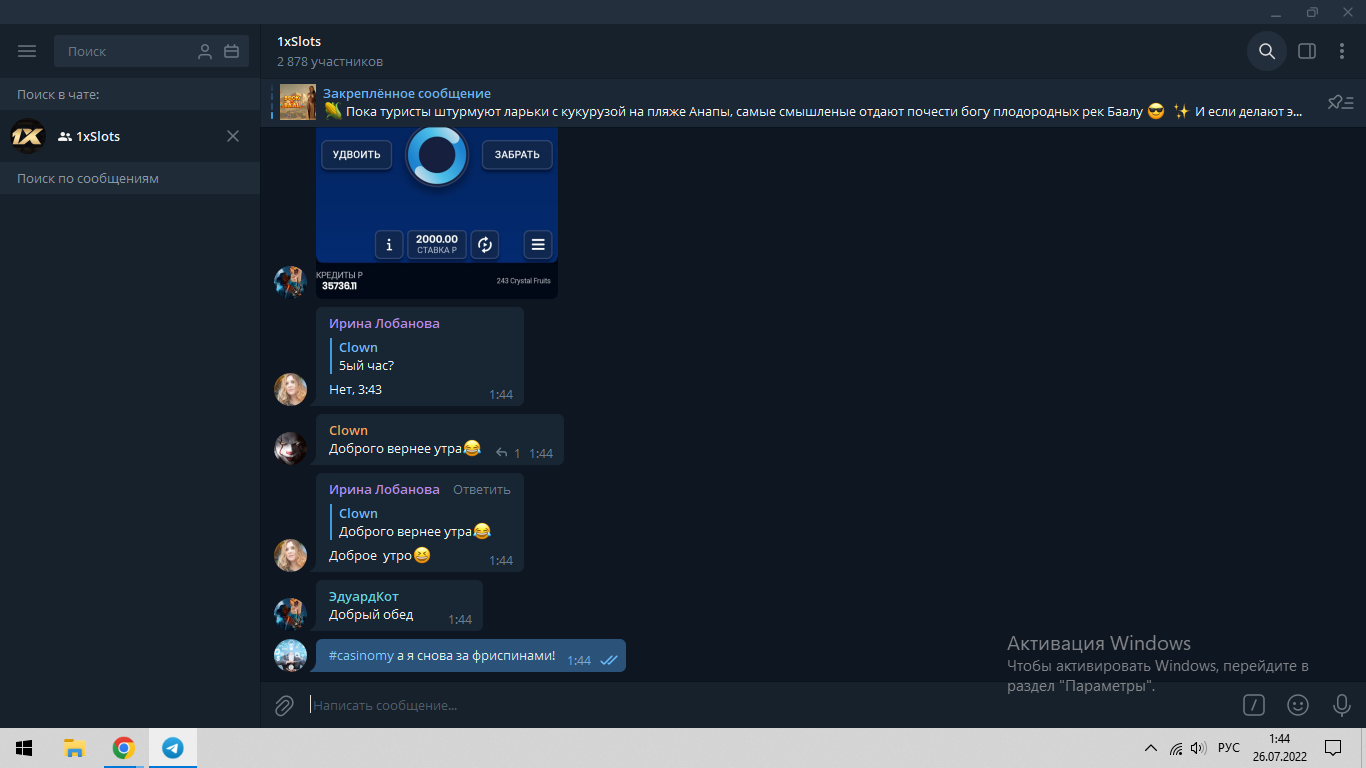Viewport: 1366px width, 768px height.
Task: Open Clown sender name on 'Доброго вернее утра' message
Action: click(x=348, y=430)
